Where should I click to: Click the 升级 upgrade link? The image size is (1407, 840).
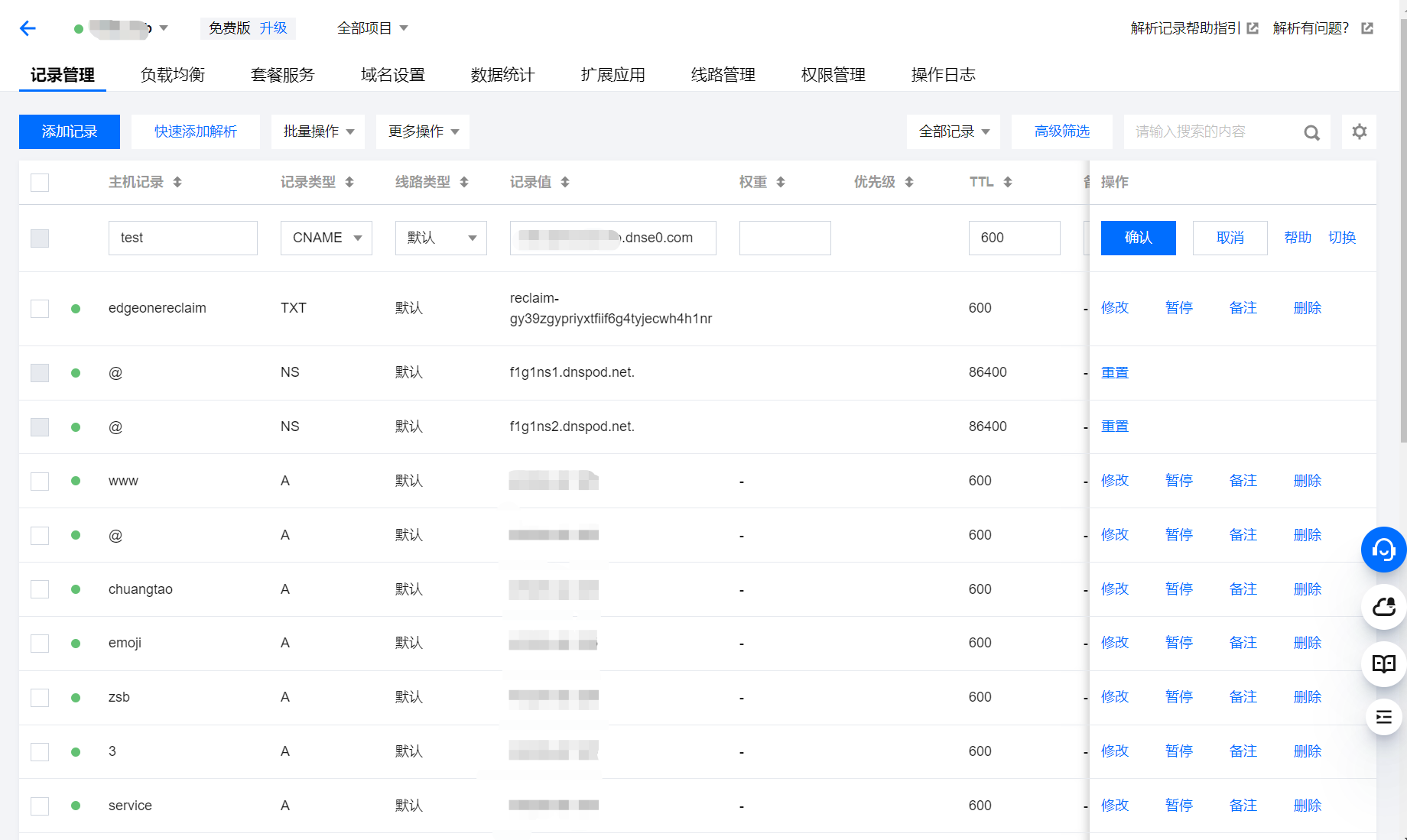[273, 28]
